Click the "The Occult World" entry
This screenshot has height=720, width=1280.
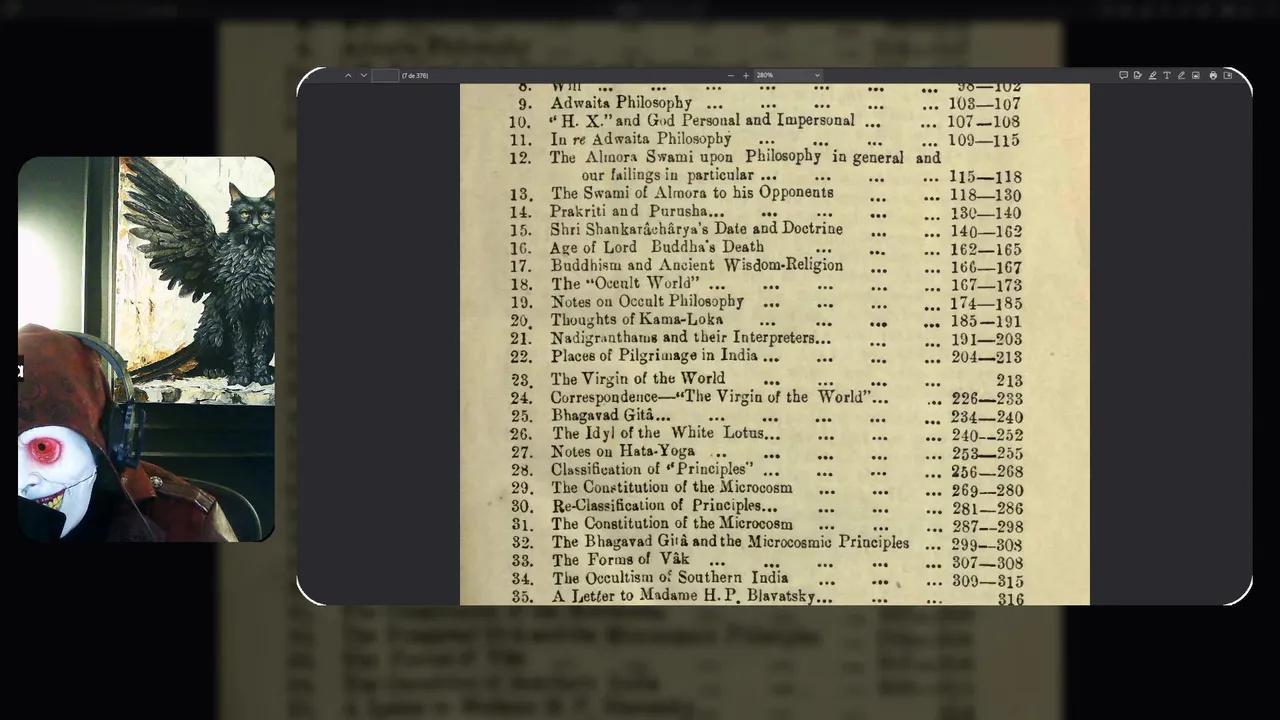(x=623, y=284)
